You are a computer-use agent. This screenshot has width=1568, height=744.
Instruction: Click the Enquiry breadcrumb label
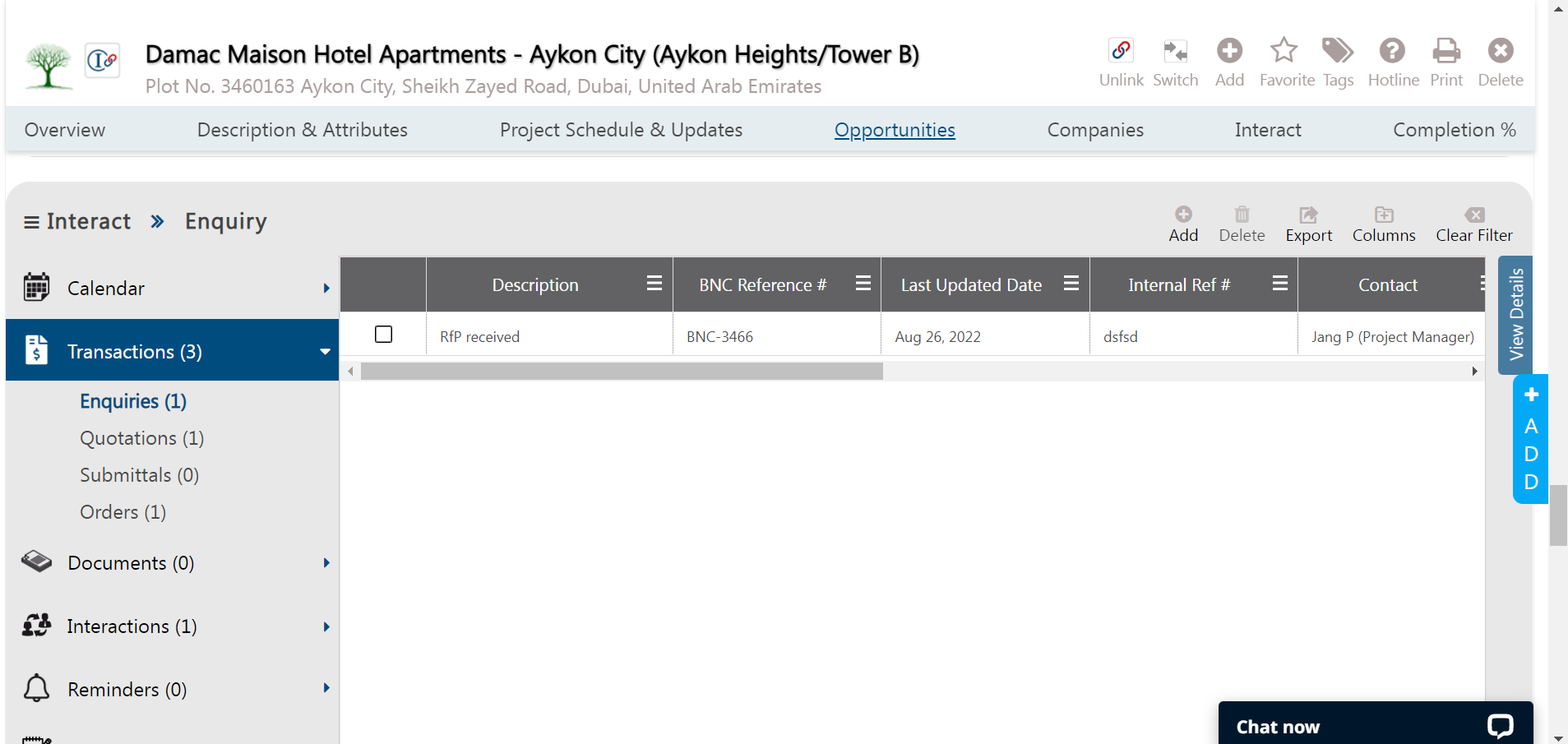tap(226, 222)
